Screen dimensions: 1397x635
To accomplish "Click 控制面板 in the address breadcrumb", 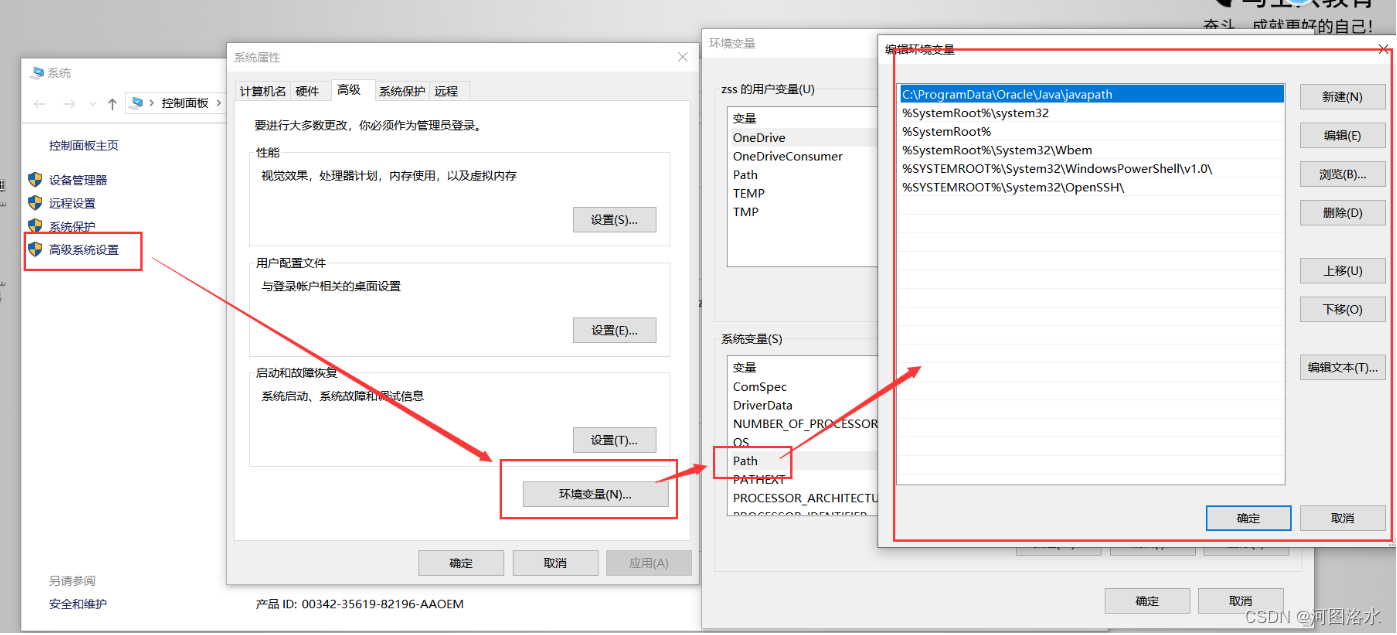I will (185, 103).
